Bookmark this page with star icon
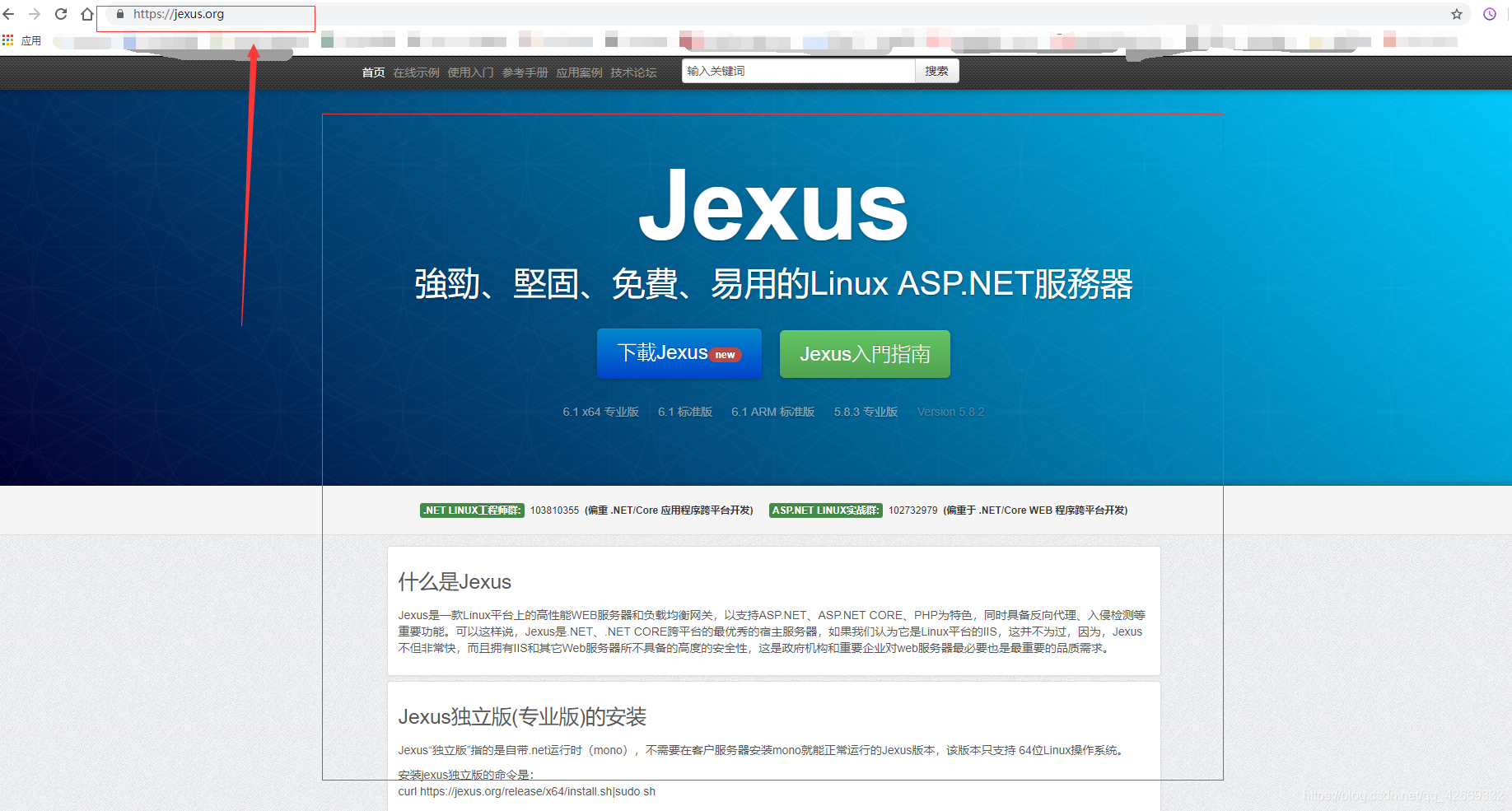1512x811 pixels. (1457, 14)
